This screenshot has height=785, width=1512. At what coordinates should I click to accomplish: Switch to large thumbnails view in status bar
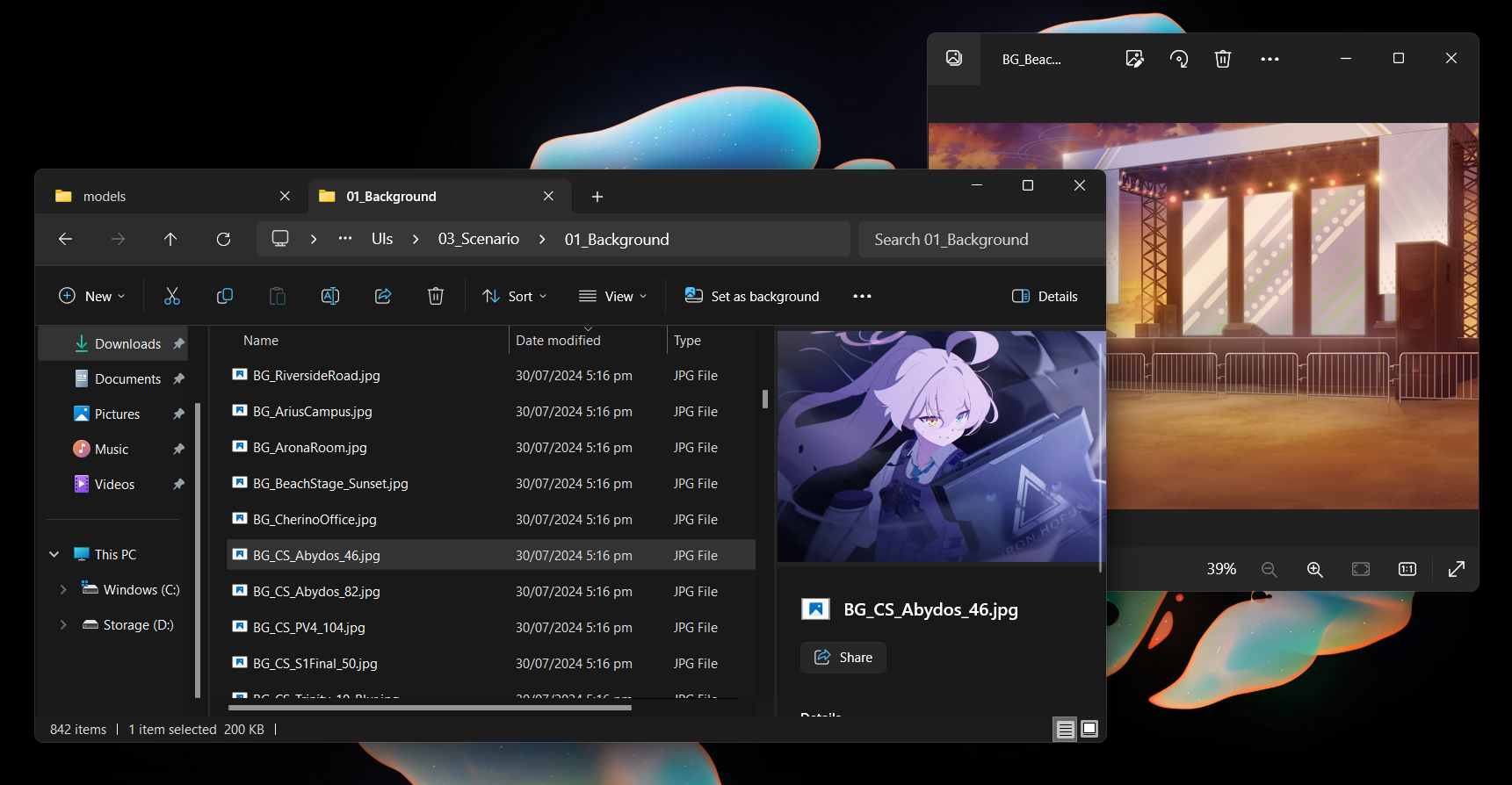point(1089,729)
